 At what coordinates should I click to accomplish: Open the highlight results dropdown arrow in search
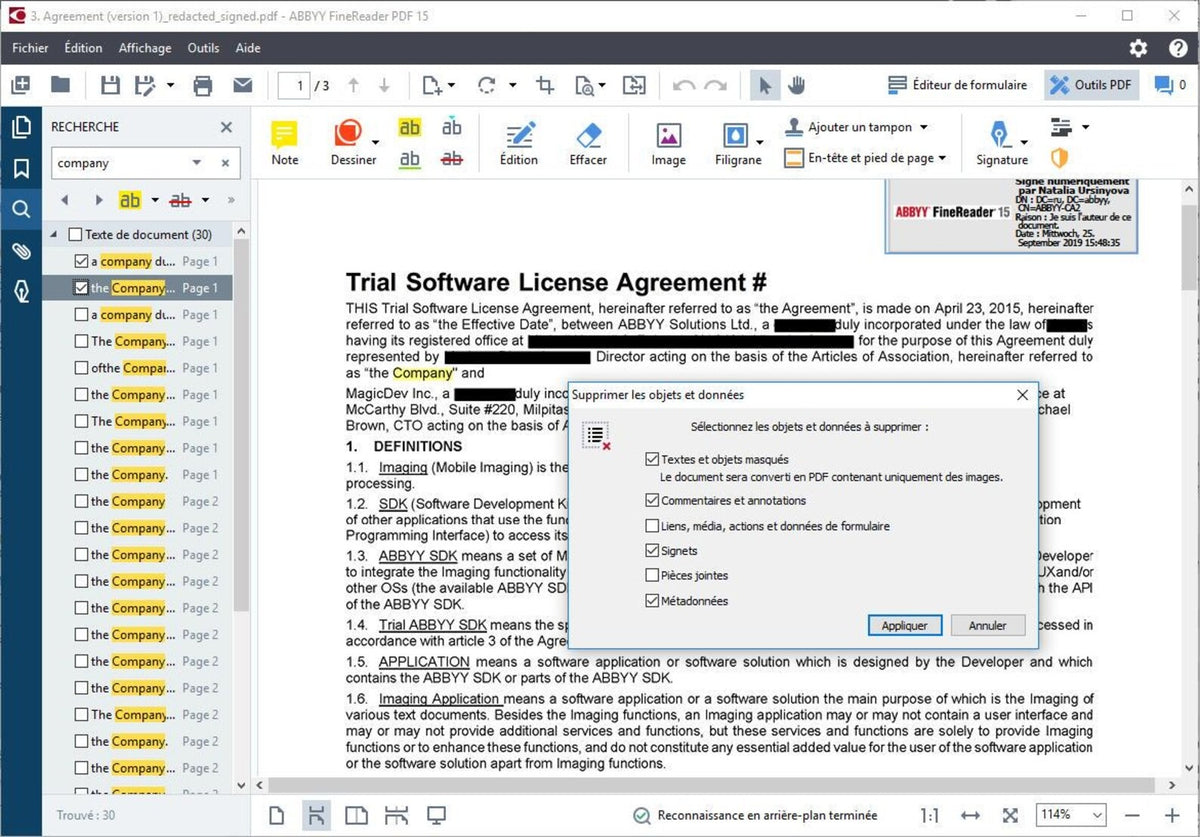155,200
